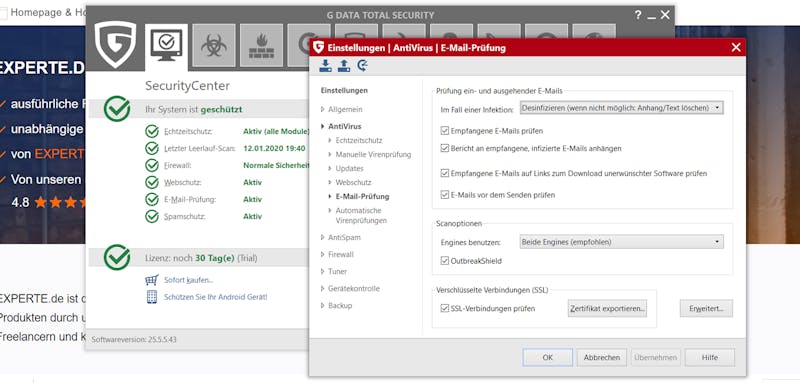Click the Erweitert button

coord(706,308)
